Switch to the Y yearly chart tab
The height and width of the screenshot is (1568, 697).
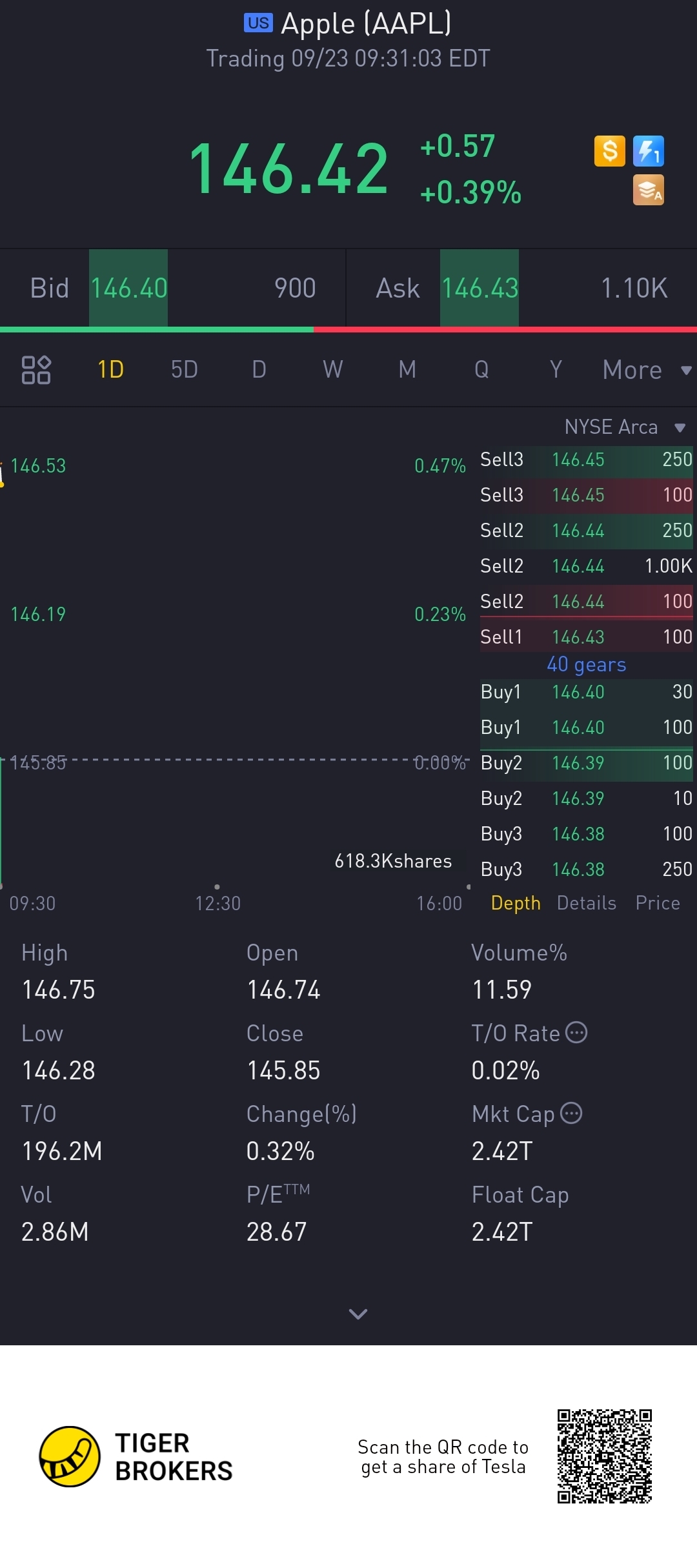pos(556,370)
